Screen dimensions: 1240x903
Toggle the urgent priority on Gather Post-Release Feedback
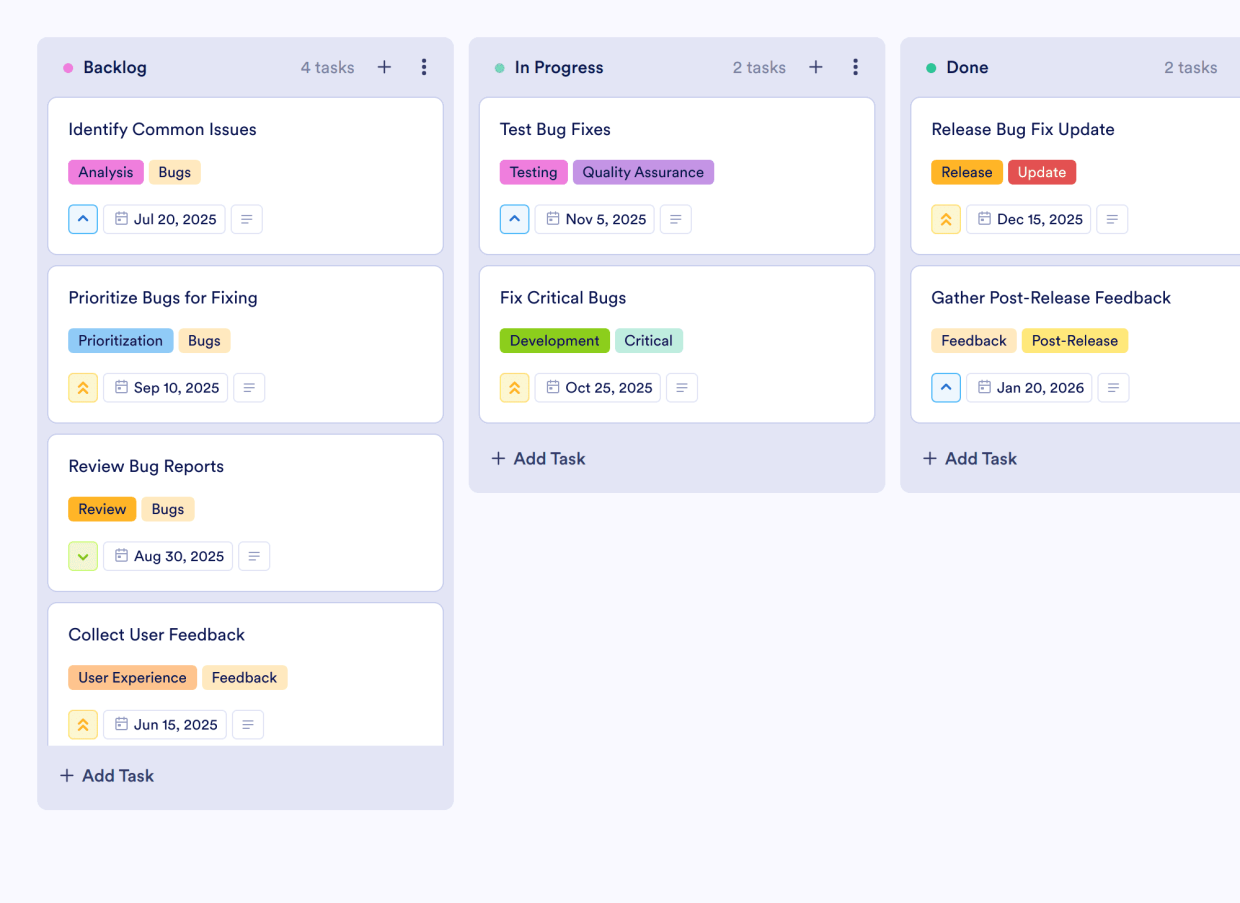[946, 387]
